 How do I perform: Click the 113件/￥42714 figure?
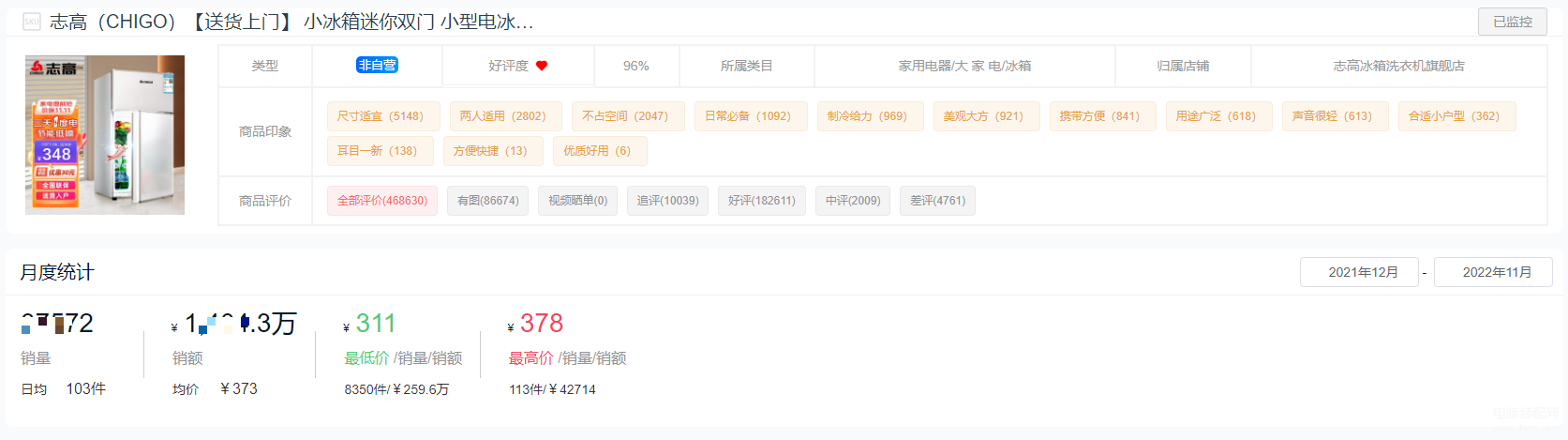[x=552, y=389]
